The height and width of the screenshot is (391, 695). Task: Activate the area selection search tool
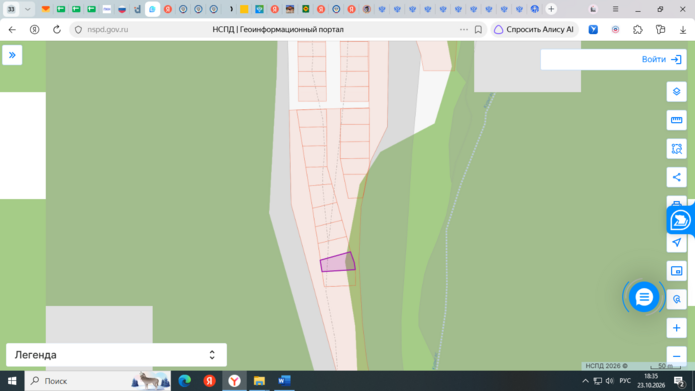click(x=676, y=149)
